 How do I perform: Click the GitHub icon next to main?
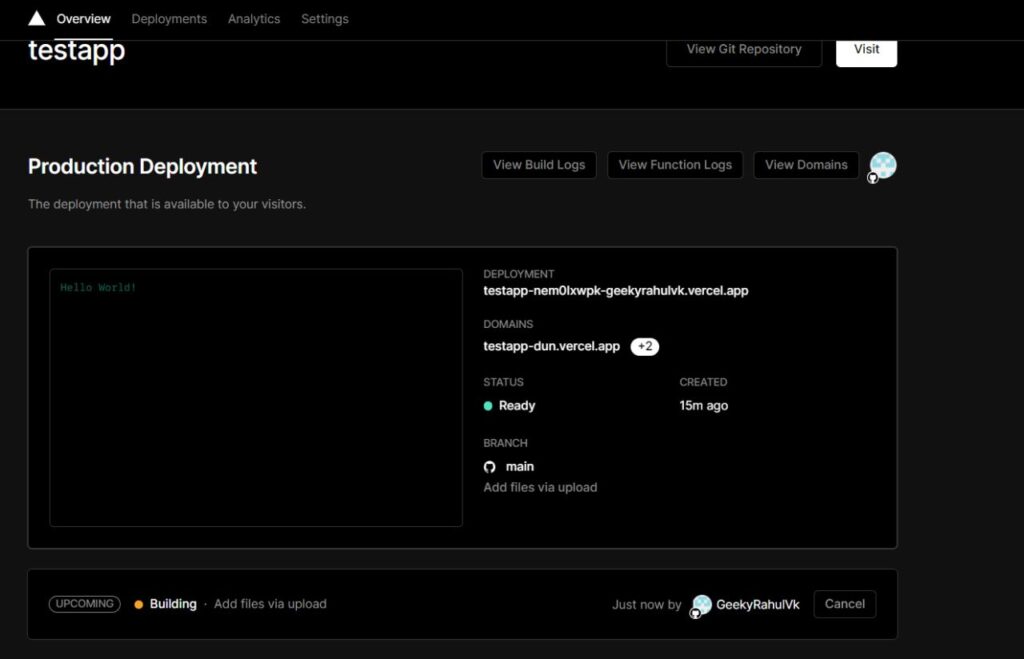click(x=490, y=467)
